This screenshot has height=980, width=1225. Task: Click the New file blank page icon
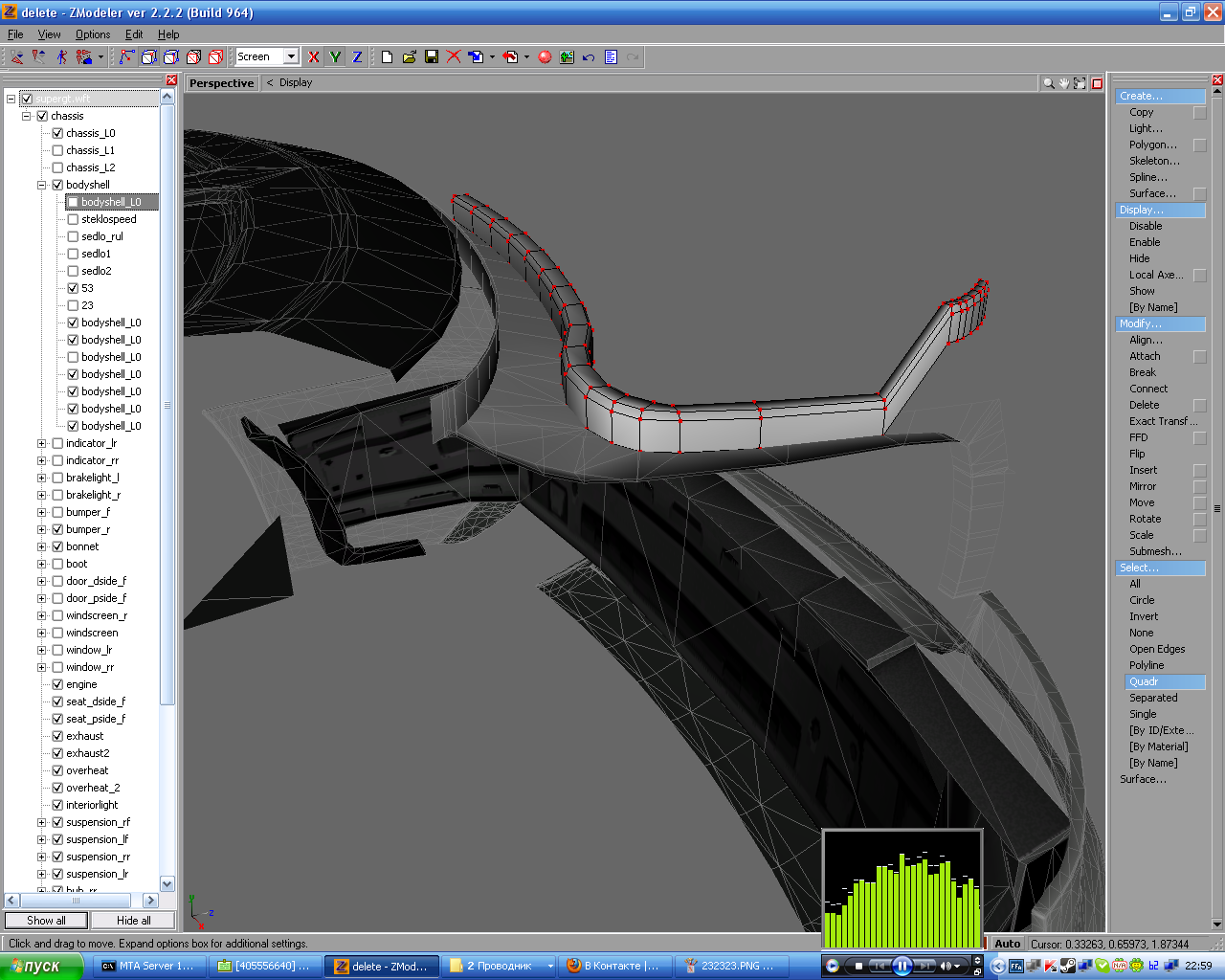(387, 57)
